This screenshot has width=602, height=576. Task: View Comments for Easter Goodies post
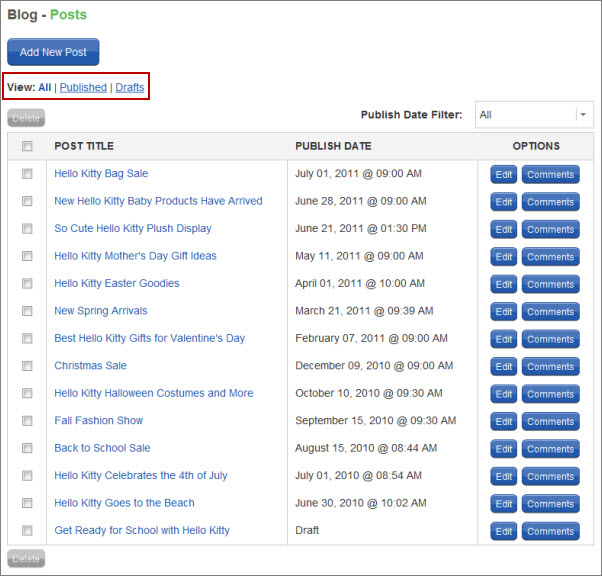coord(551,285)
